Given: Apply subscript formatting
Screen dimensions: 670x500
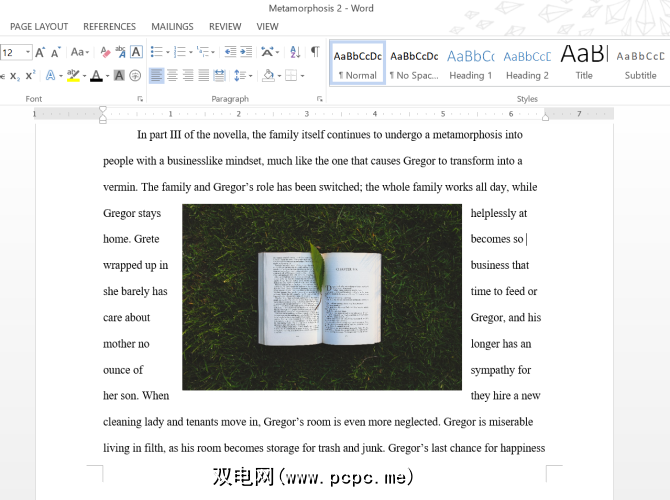Looking at the screenshot, I should pos(14,76).
